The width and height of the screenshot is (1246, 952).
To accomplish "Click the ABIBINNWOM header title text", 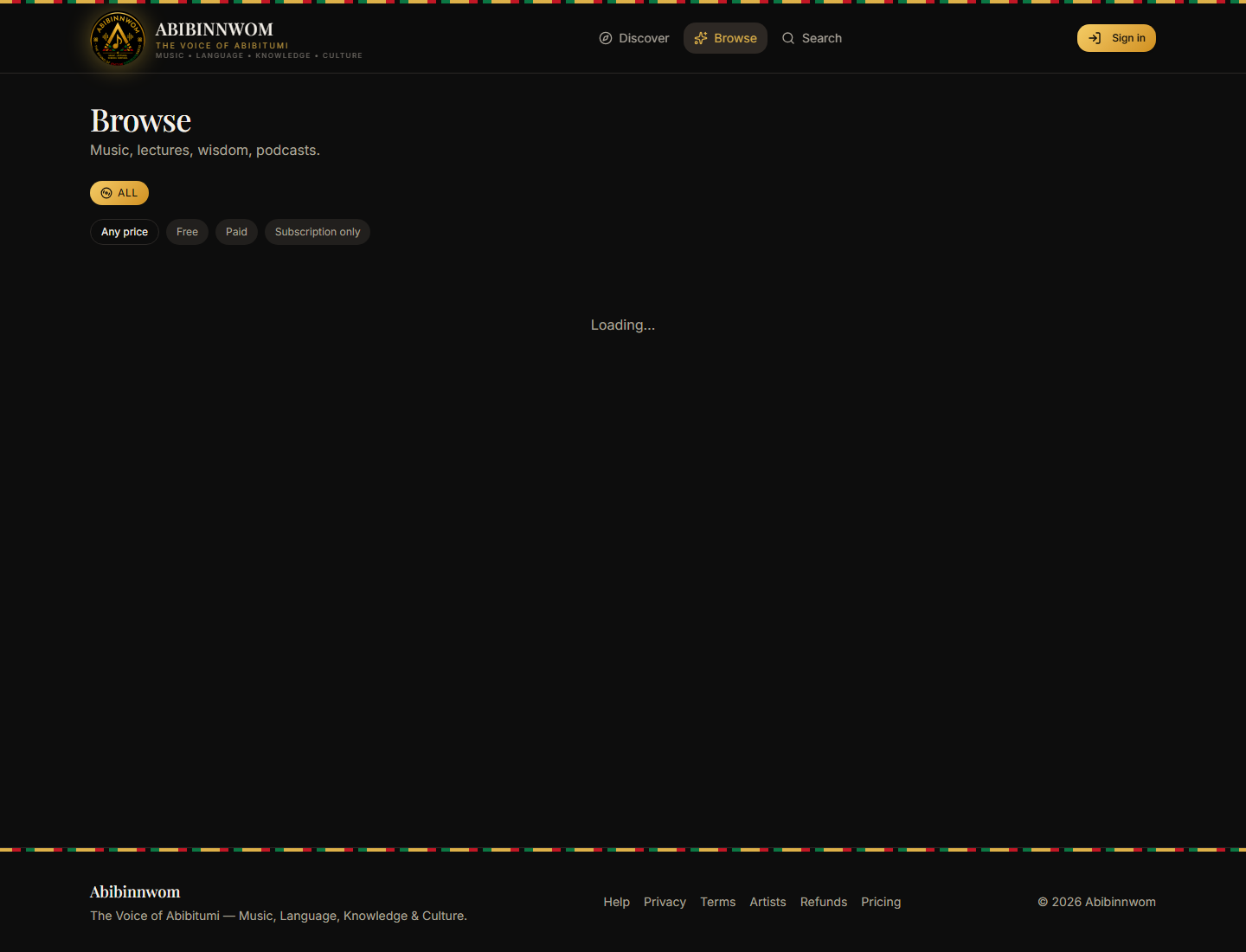I will click(x=215, y=29).
